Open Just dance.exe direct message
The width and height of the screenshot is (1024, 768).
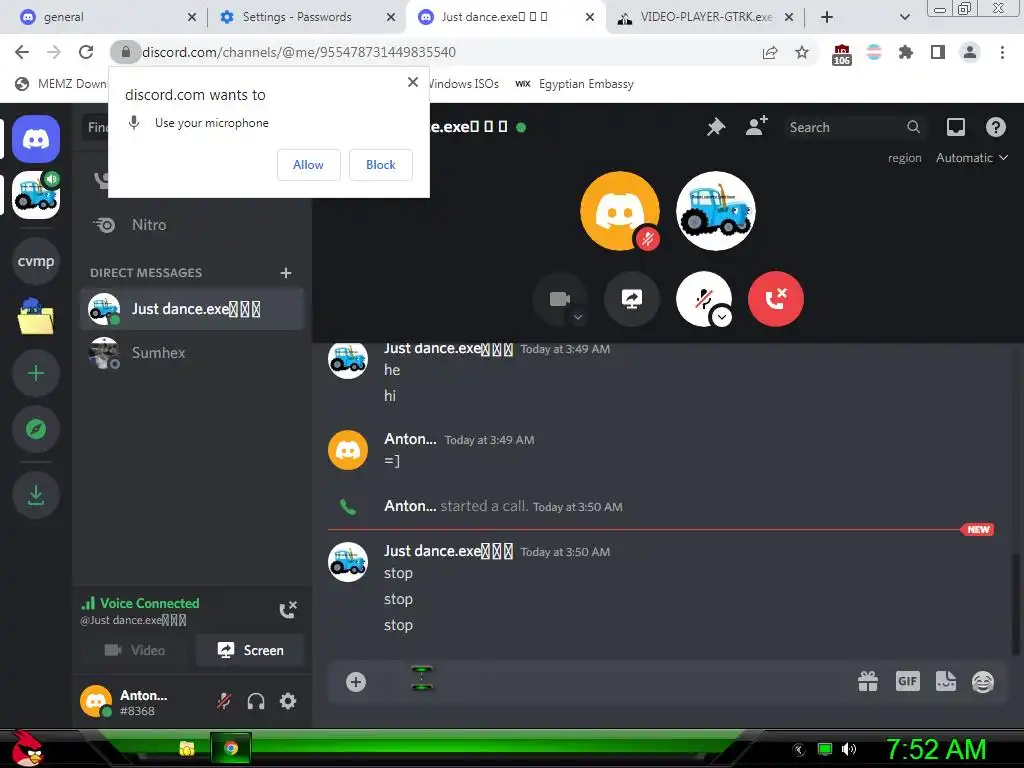(x=192, y=309)
